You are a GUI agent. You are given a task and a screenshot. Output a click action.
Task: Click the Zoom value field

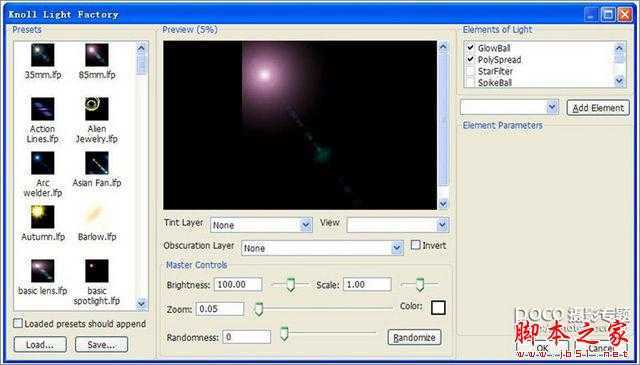pyautogui.click(x=220, y=309)
